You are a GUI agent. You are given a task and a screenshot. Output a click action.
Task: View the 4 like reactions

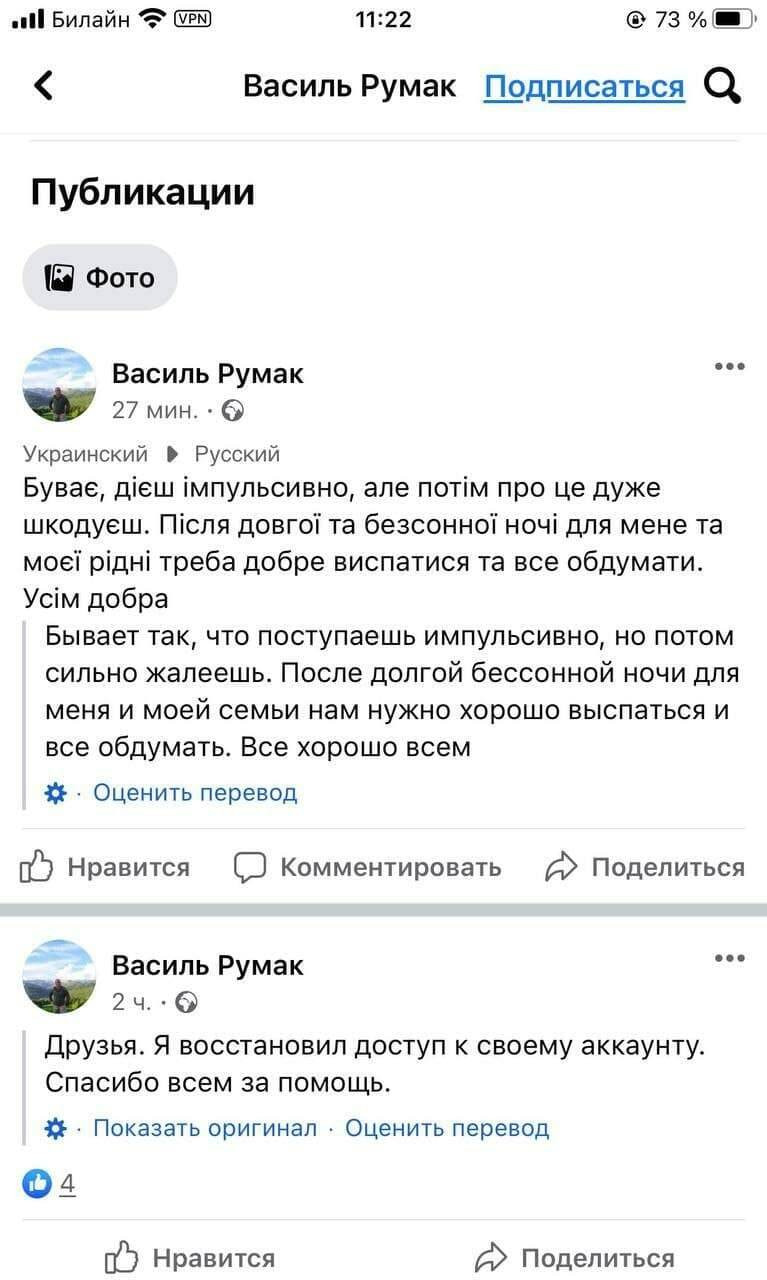tap(50, 1185)
